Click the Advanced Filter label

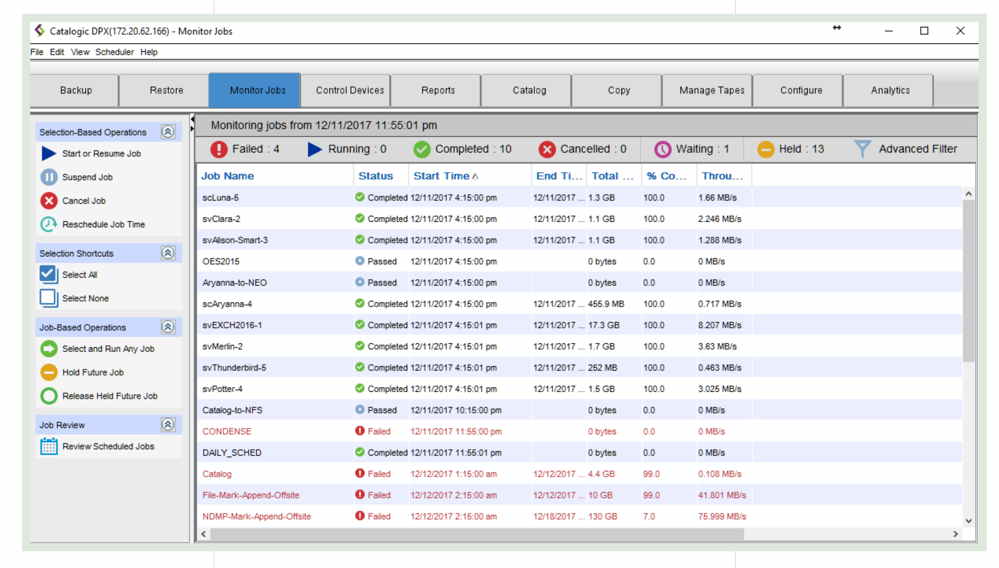pos(917,149)
